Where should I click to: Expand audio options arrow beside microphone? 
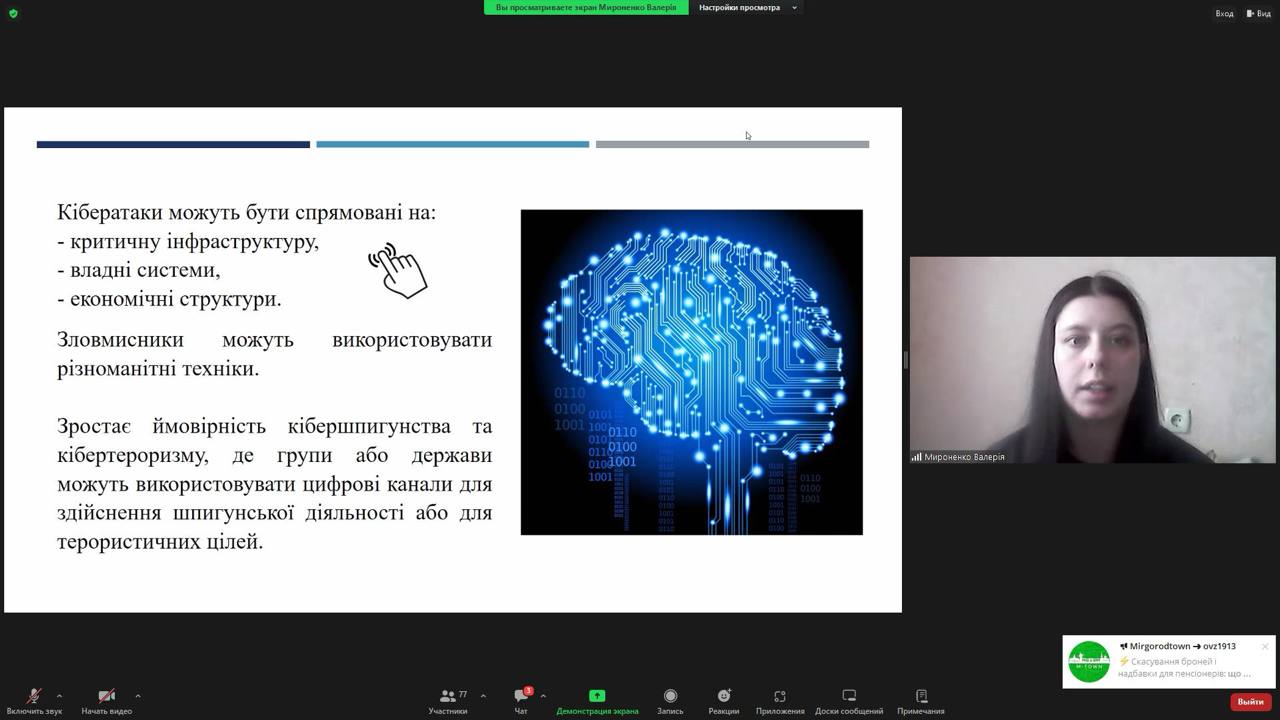pyautogui.click(x=59, y=696)
